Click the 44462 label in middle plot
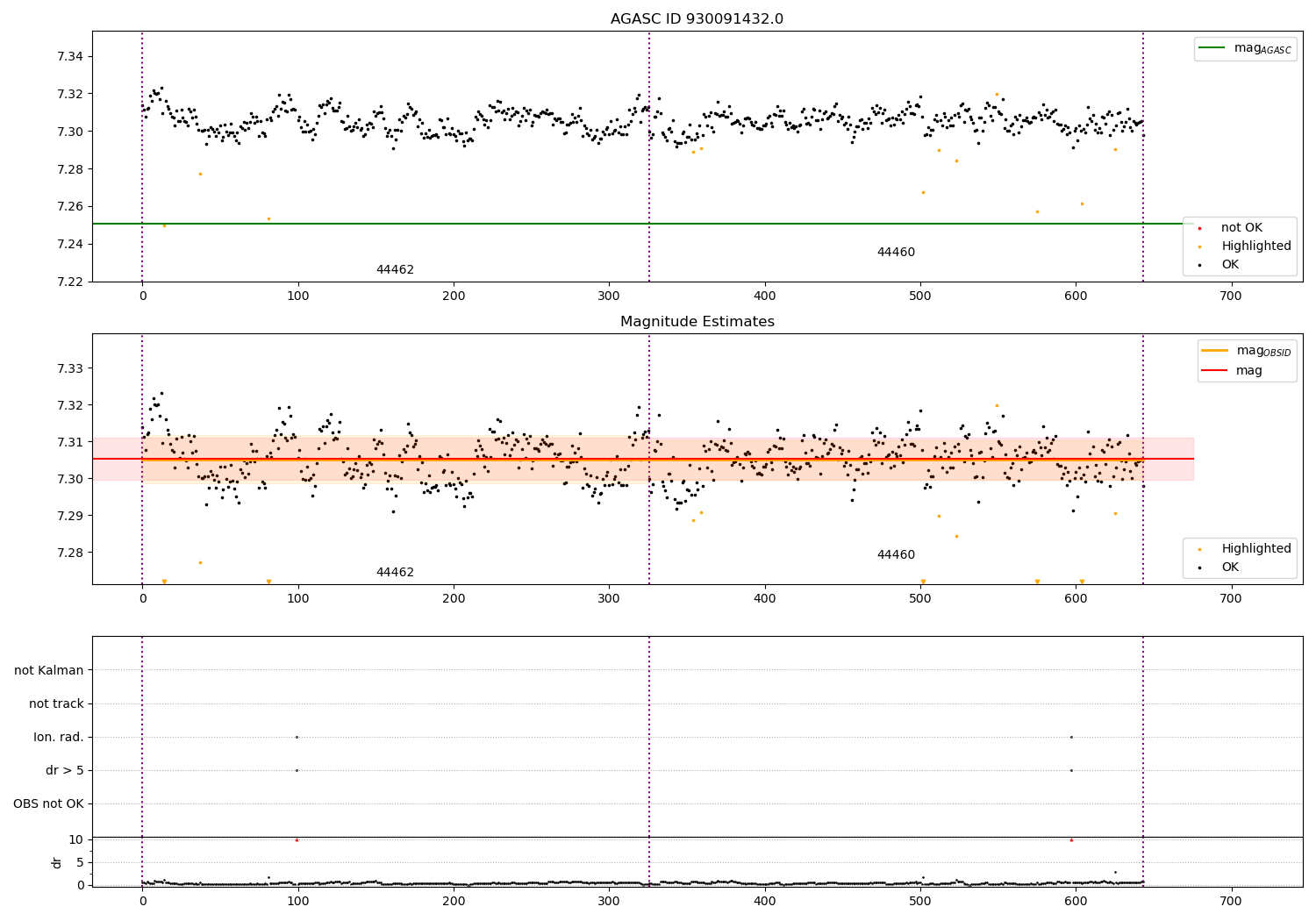Screen dimensions: 1316x921 (395, 573)
